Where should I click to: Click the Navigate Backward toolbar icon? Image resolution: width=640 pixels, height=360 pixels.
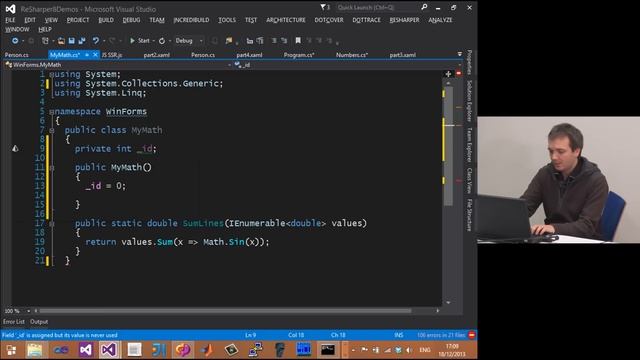(x=15, y=41)
